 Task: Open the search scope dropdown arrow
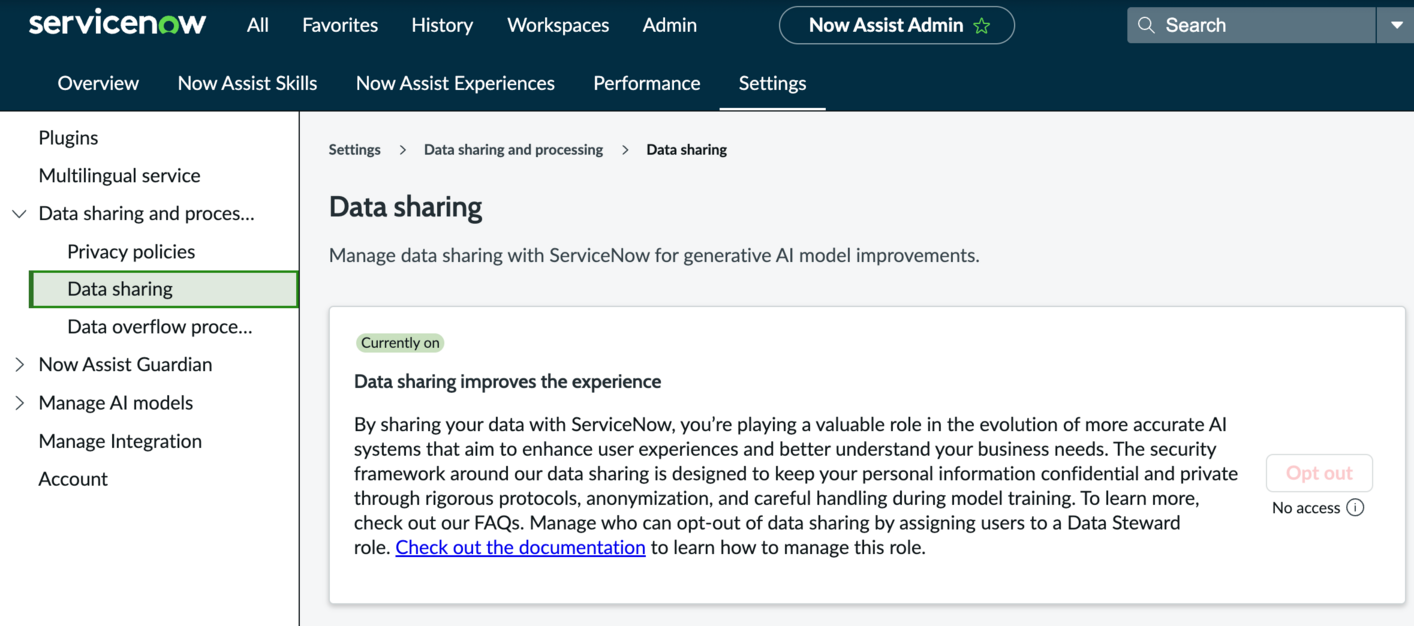tap(1396, 25)
